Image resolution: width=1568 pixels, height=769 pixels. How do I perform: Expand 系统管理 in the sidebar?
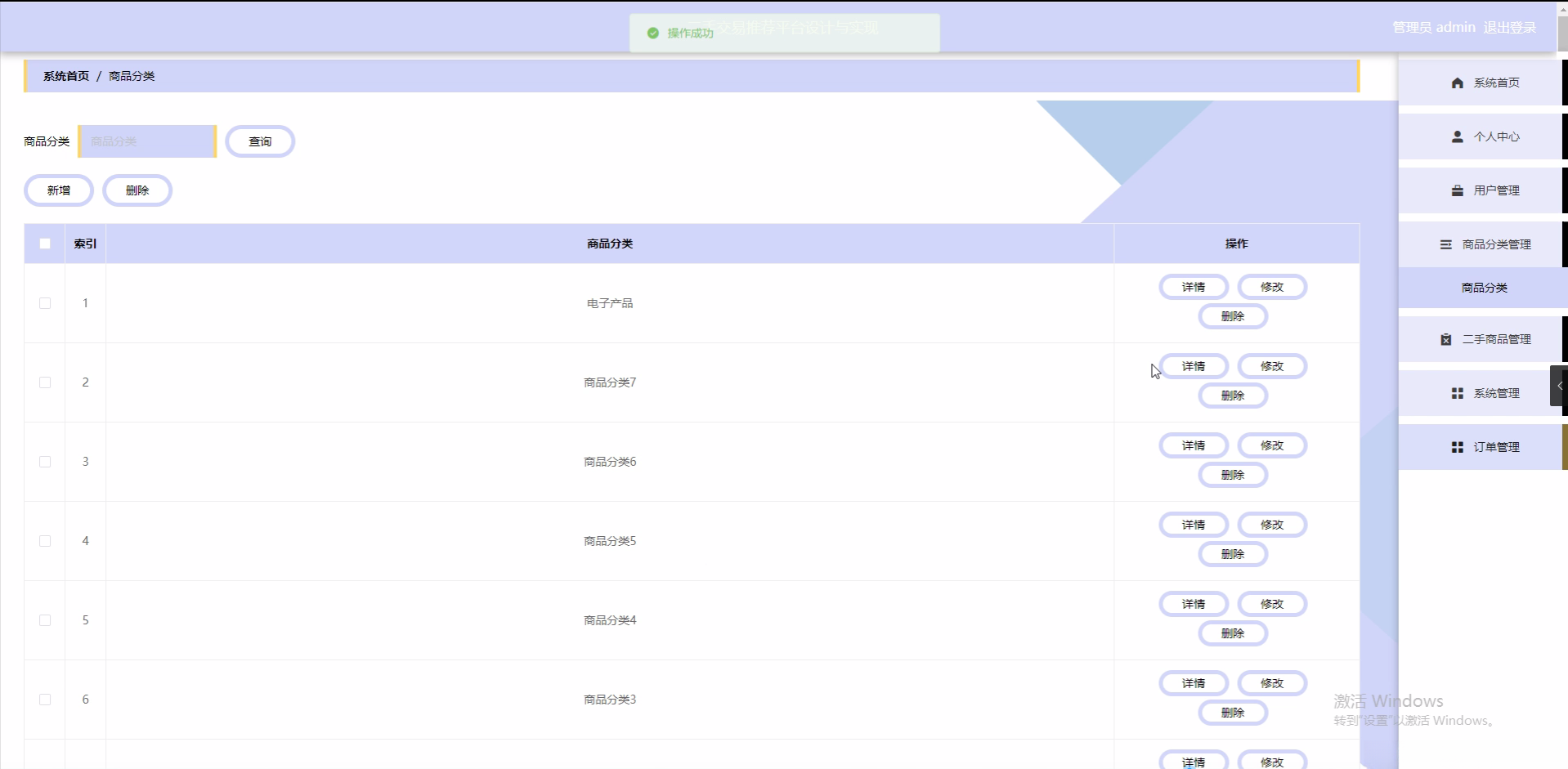point(1483,393)
